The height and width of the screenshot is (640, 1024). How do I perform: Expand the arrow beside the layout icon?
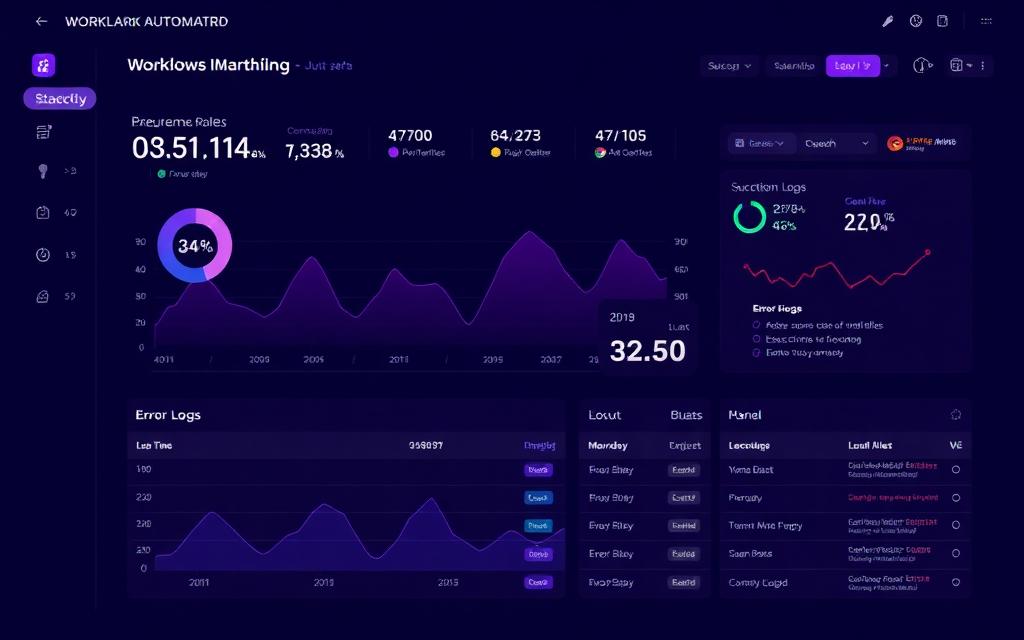tap(970, 65)
